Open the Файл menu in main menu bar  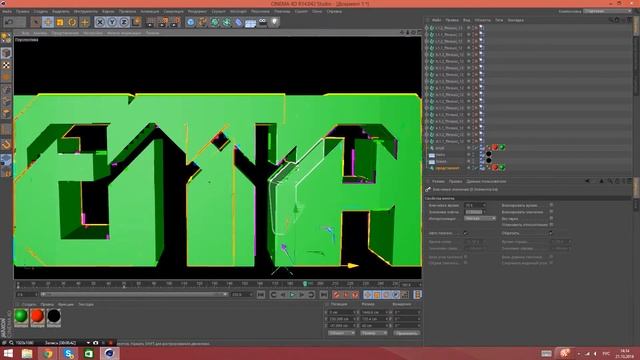coord(7,11)
